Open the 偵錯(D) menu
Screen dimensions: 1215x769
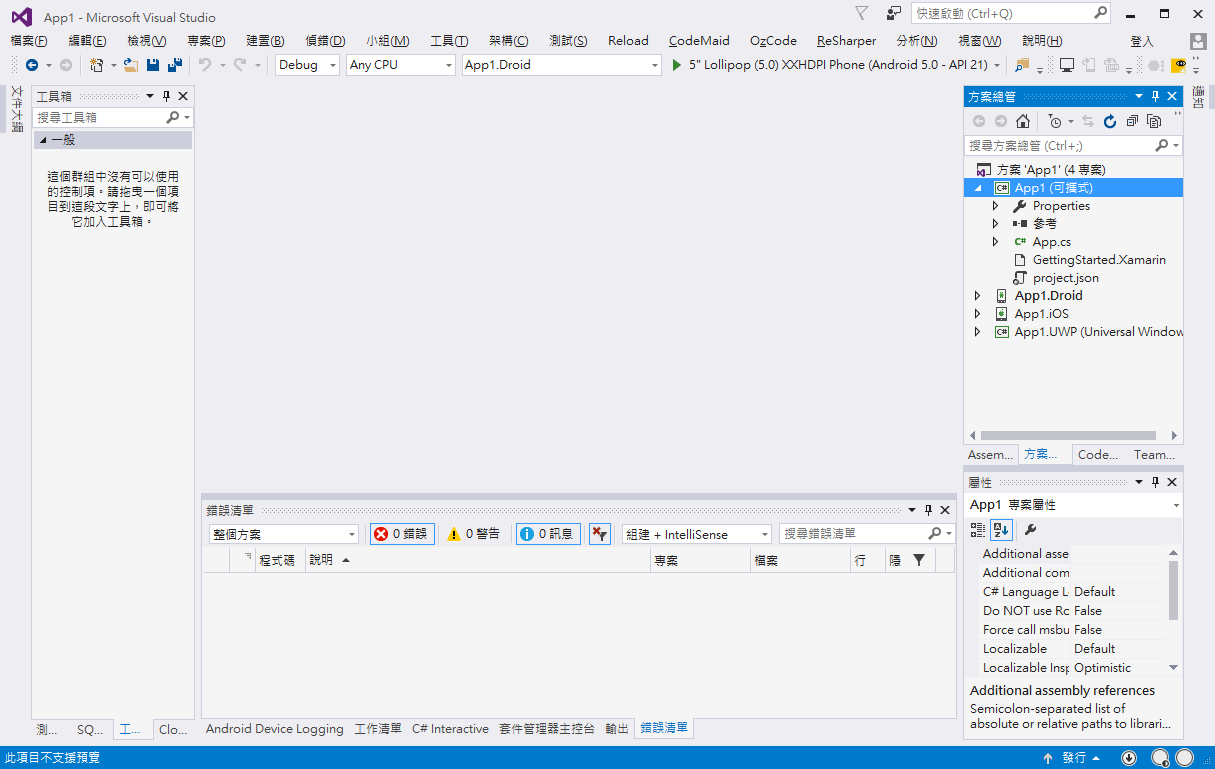[x=325, y=41]
